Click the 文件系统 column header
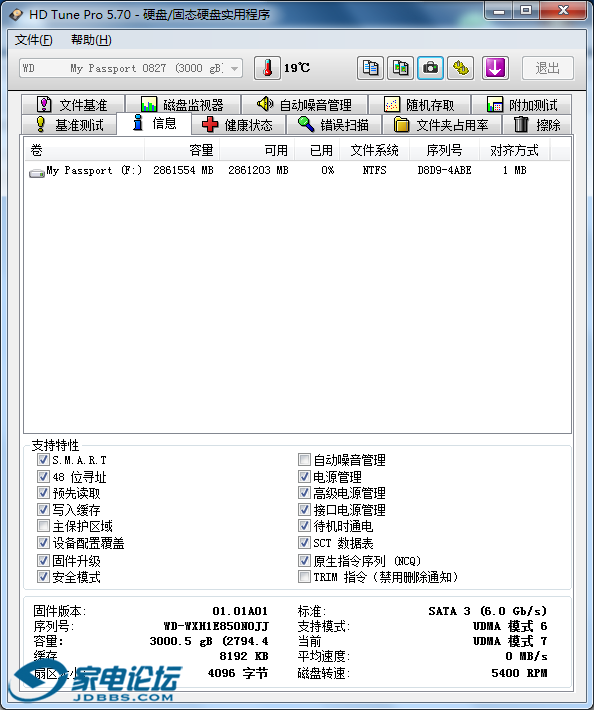This screenshot has height=710, width=594. [x=374, y=150]
